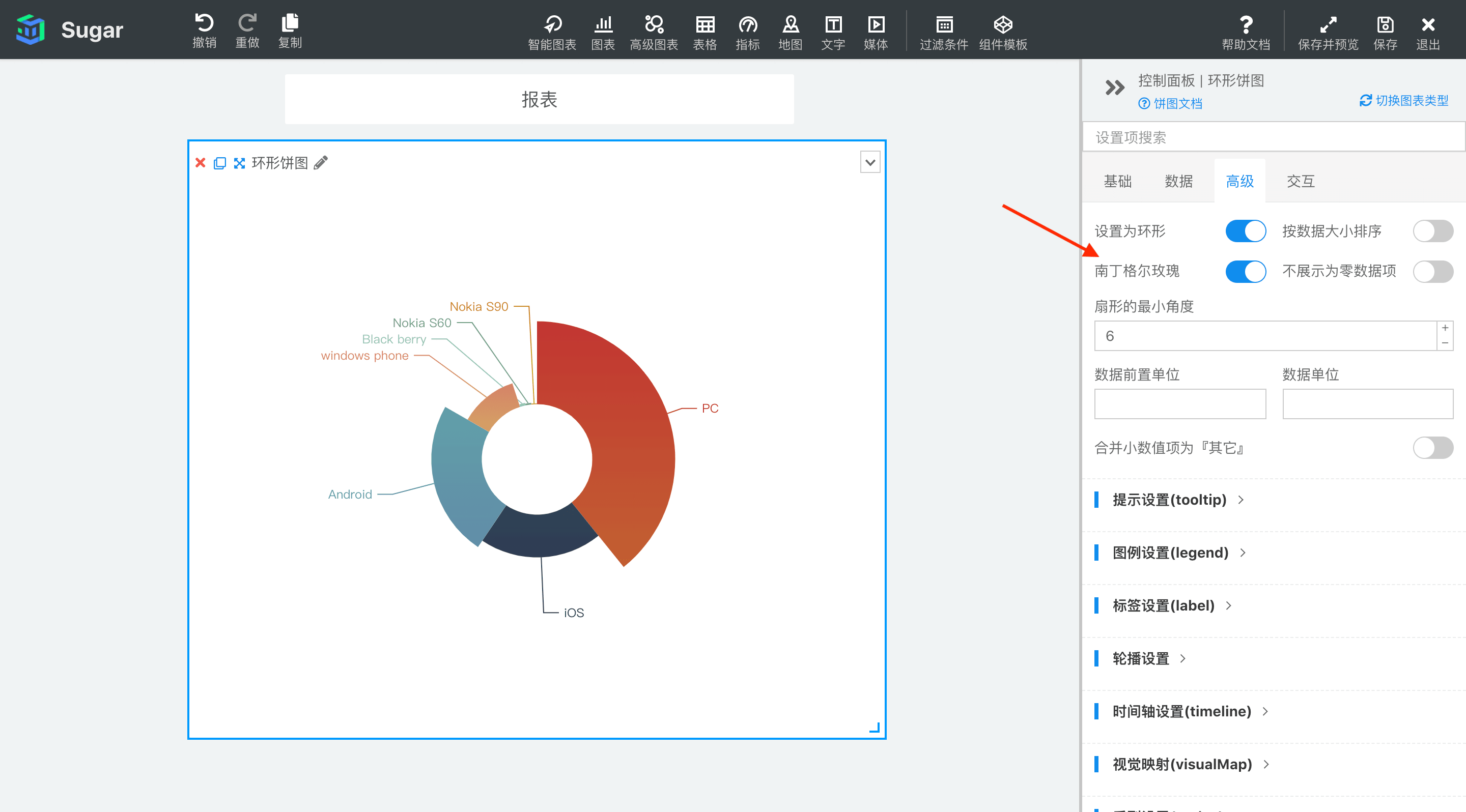The width and height of the screenshot is (1466, 812).
Task: Click the 数据前置单位 input field
Action: pyautogui.click(x=1180, y=404)
